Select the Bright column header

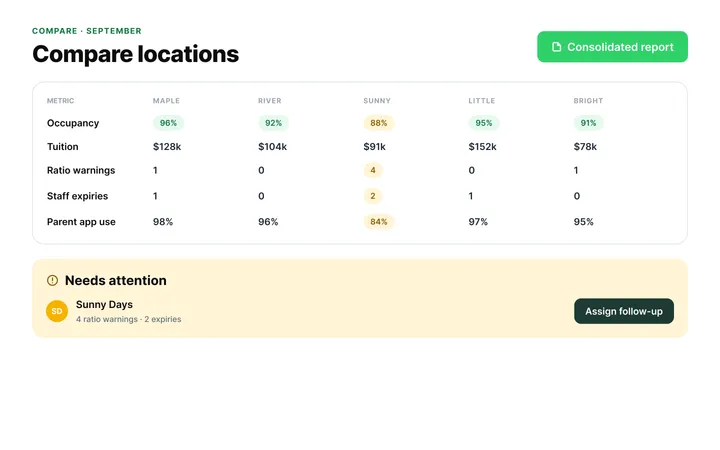click(588, 101)
